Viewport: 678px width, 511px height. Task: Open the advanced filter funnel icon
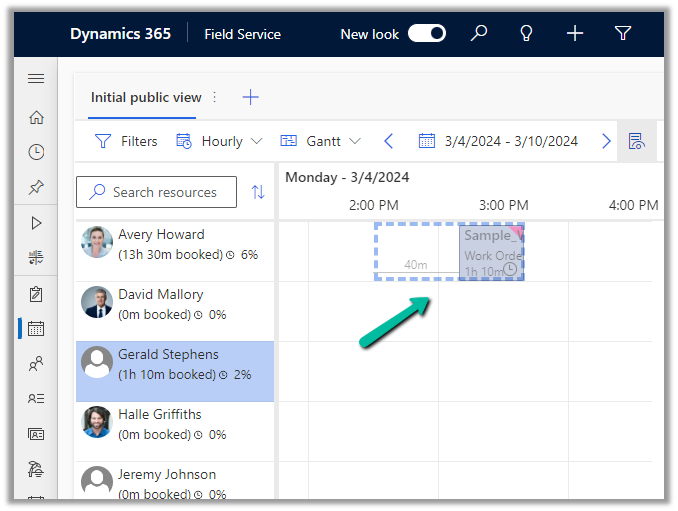[x=622, y=34]
